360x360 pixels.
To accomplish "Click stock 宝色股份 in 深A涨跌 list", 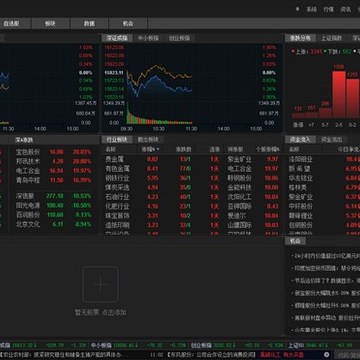I will tap(28, 152).
